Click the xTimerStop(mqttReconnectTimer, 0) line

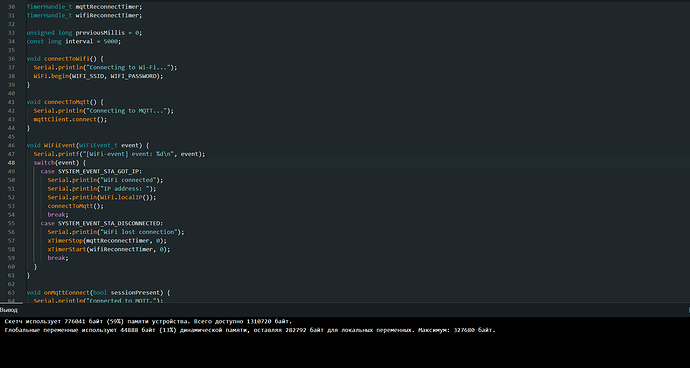pos(107,240)
